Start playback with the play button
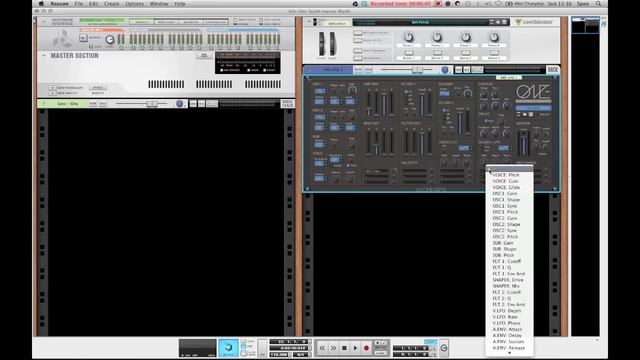640x360 pixels. [355, 348]
